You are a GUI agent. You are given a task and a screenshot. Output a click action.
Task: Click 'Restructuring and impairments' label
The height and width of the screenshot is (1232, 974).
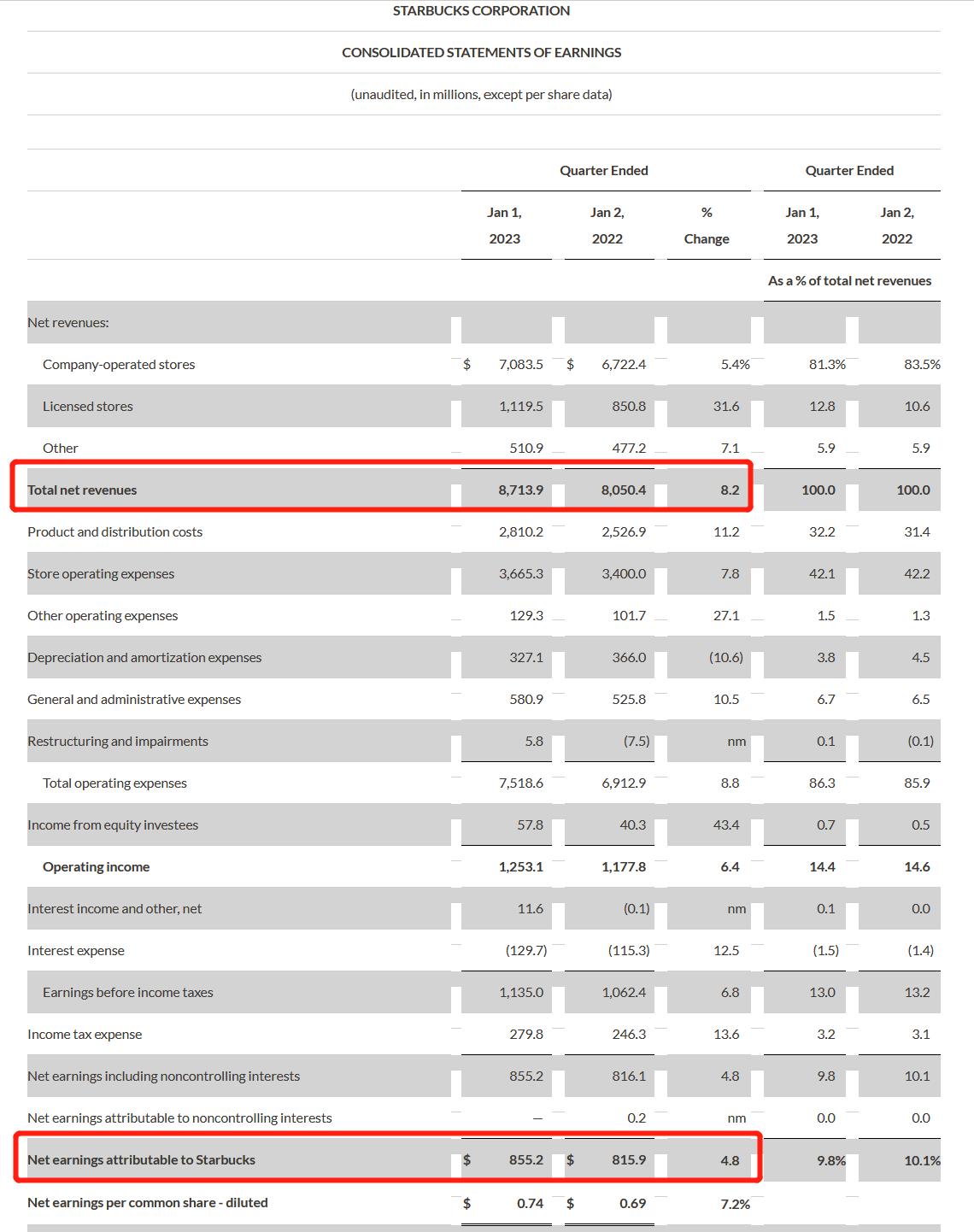[x=118, y=742]
